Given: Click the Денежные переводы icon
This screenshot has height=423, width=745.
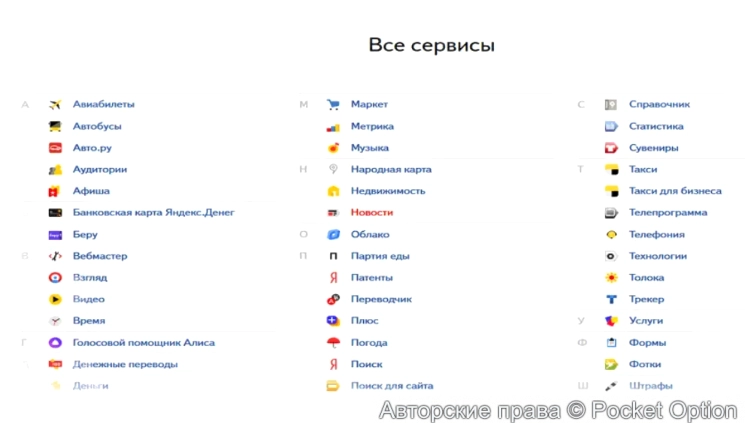Looking at the screenshot, I should (55, 364).
